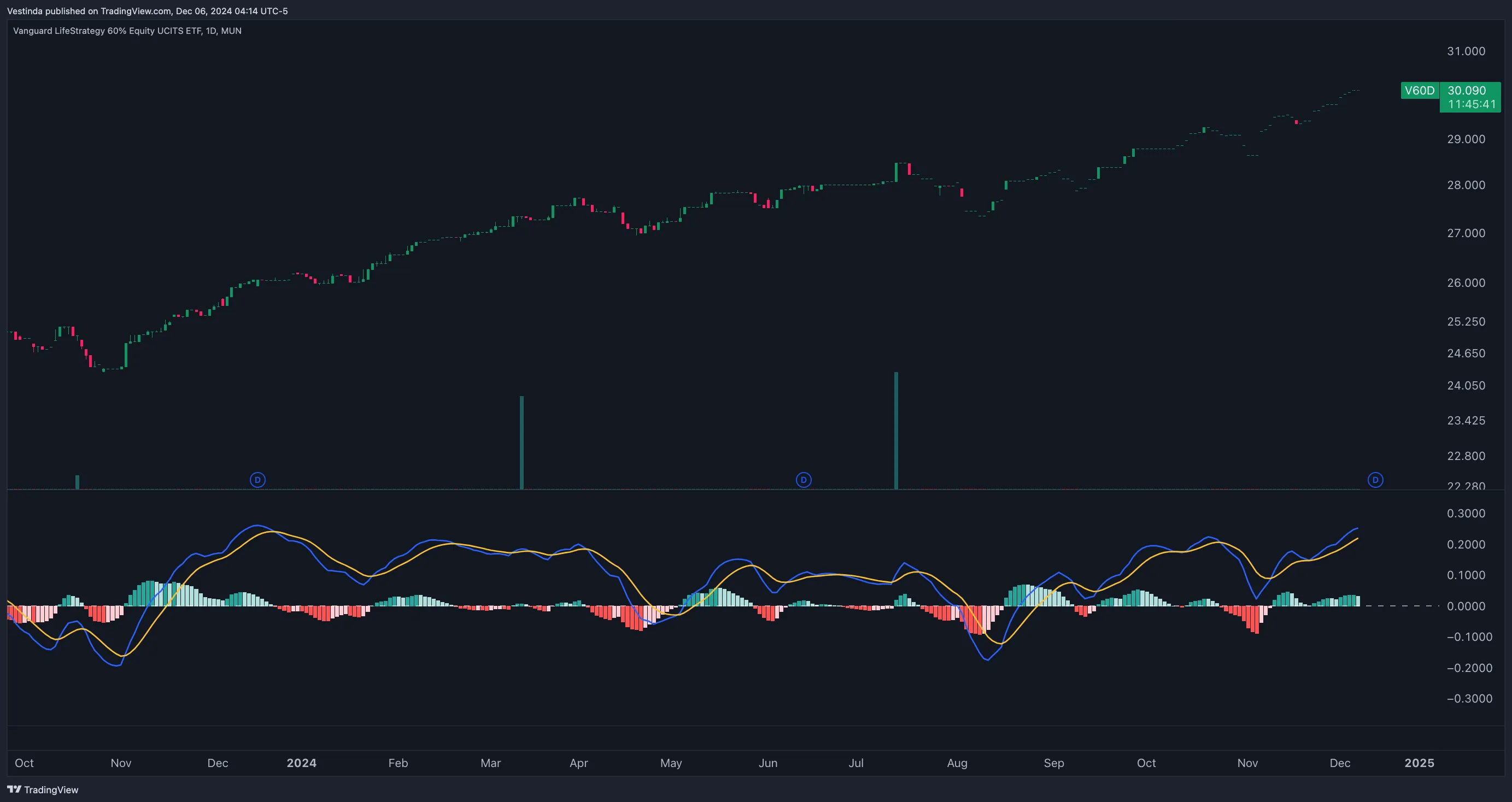Click the dividend D marker near June 2024

coord(804,480)
